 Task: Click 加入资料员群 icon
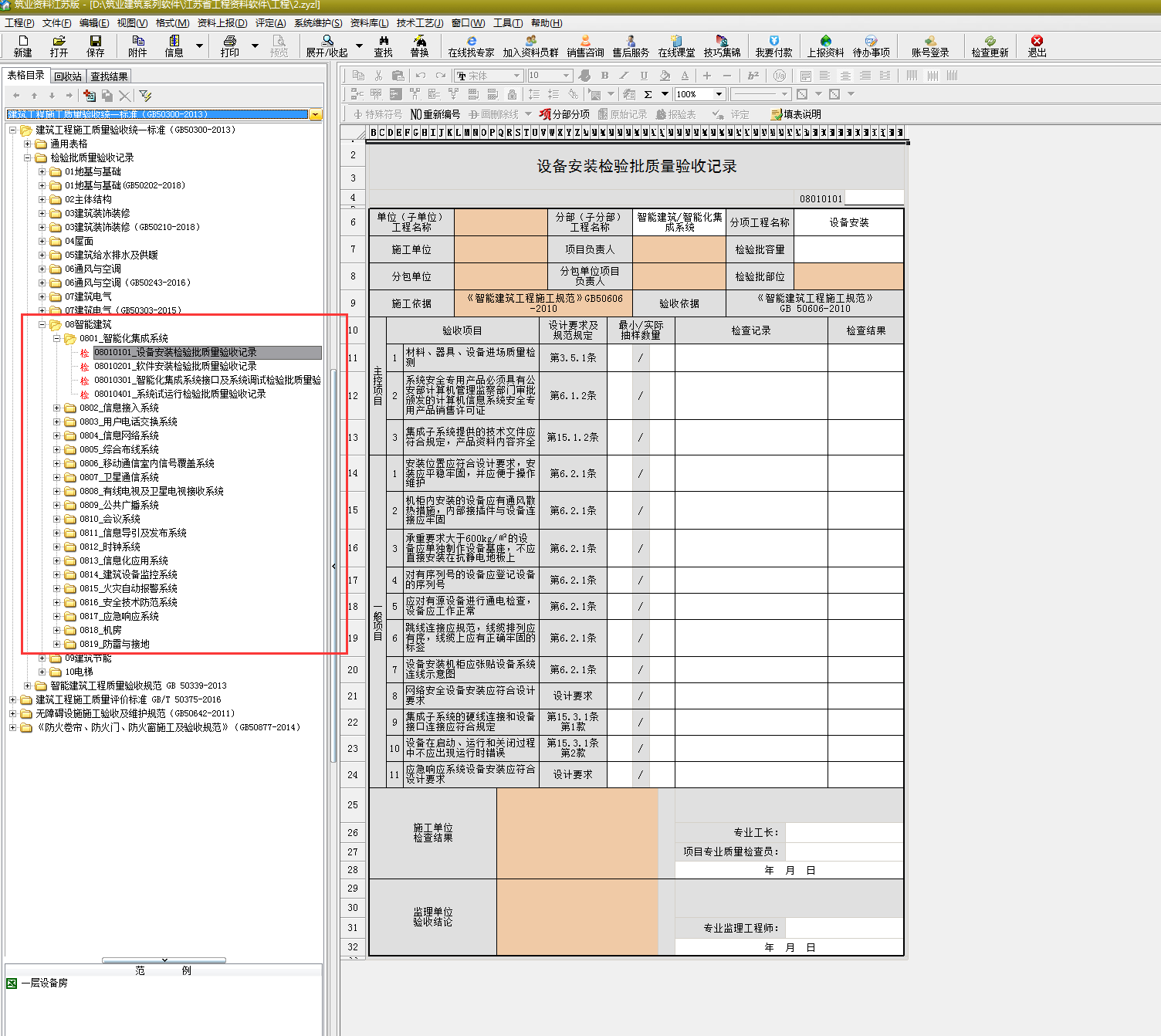tap(531, 46)
